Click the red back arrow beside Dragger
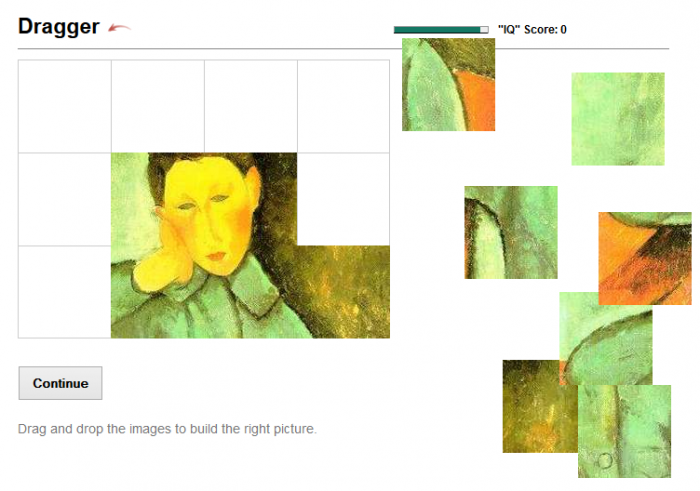 coord(119,28)
